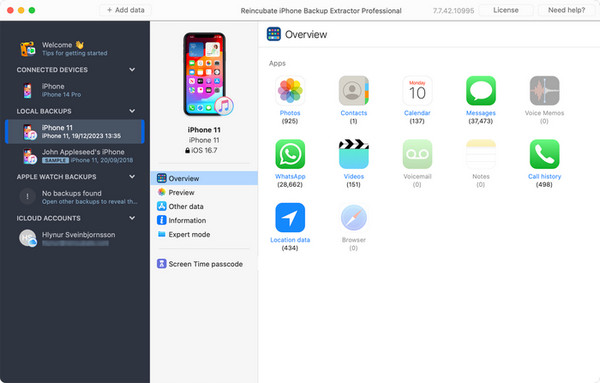The image size is (600, 383).
Task: Collapse the Connected Devices section
Action: pyautogui.click(x=132, y=70)
